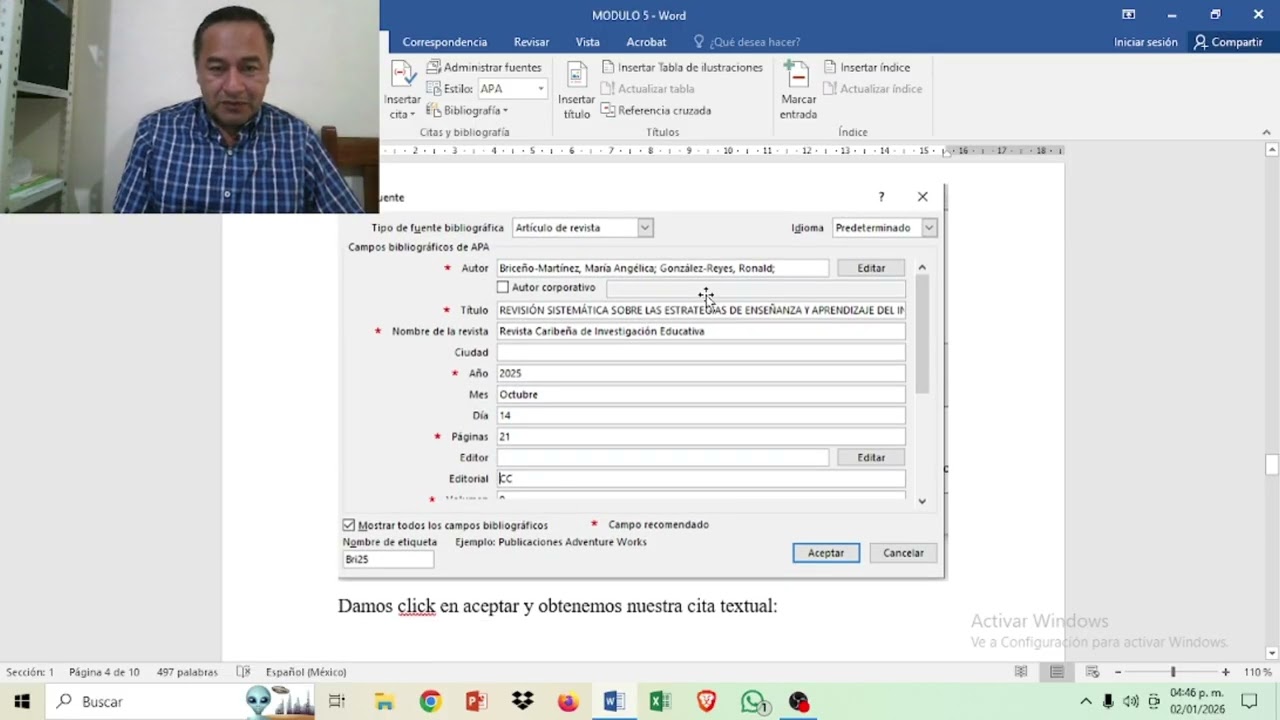Click the Nombre de la revista field

701,331
